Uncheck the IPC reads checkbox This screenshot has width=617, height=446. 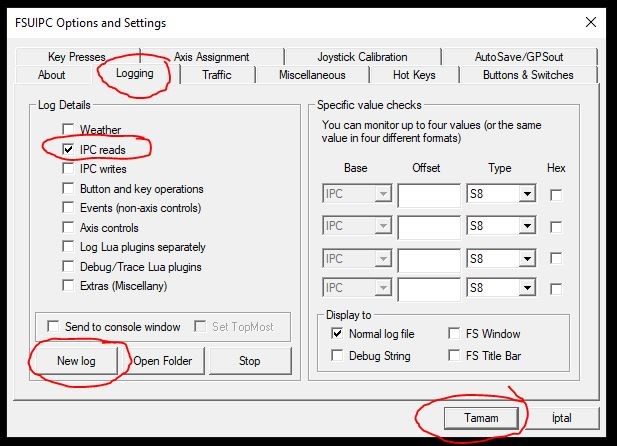click(68, 149)
